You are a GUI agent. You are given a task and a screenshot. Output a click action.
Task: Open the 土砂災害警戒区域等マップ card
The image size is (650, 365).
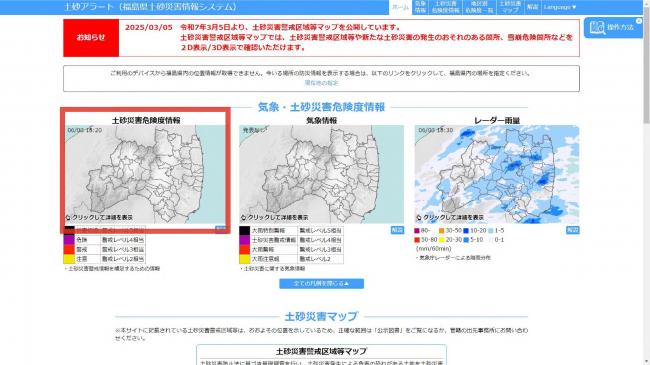pyautogui.click(x=321, y=355)
